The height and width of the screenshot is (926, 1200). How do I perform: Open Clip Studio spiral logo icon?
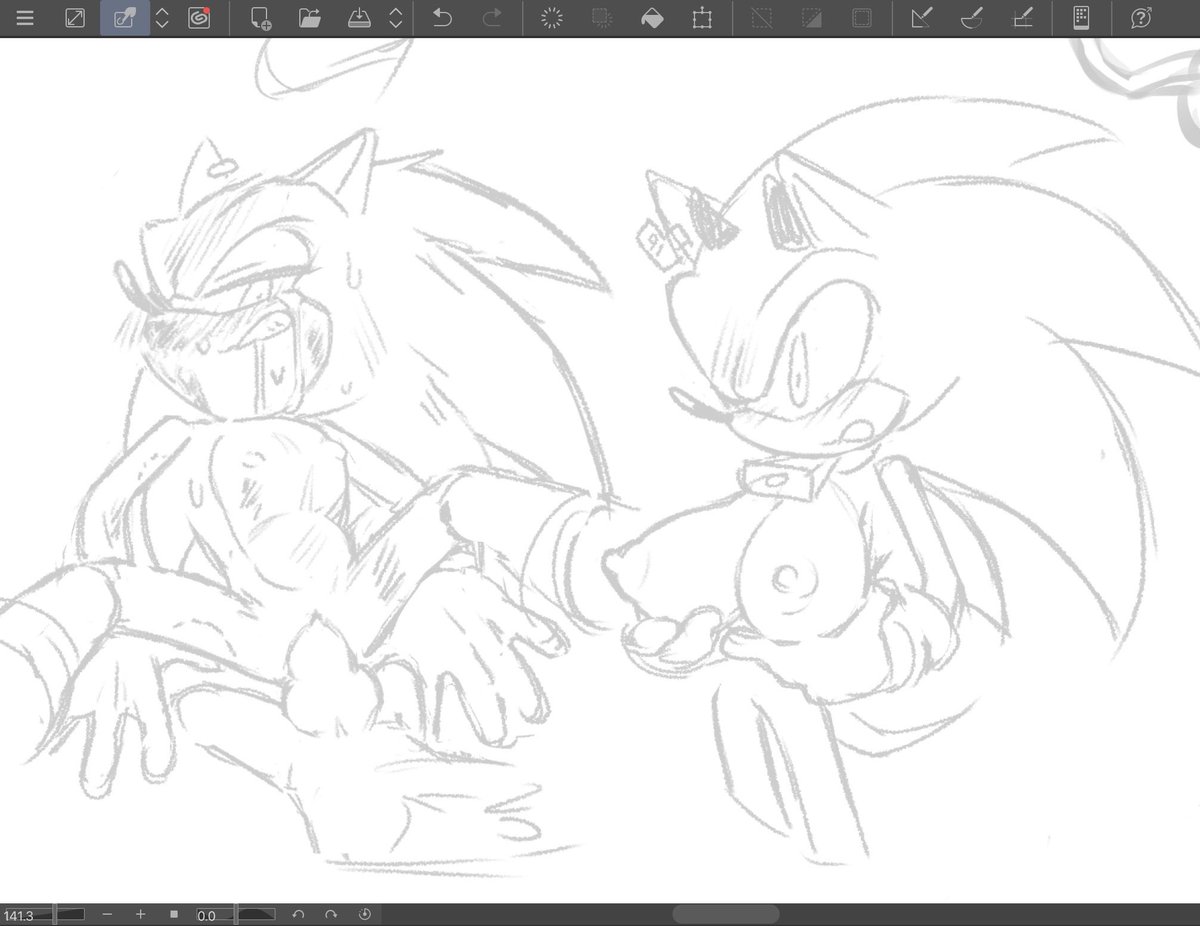(x=199, y=18)
